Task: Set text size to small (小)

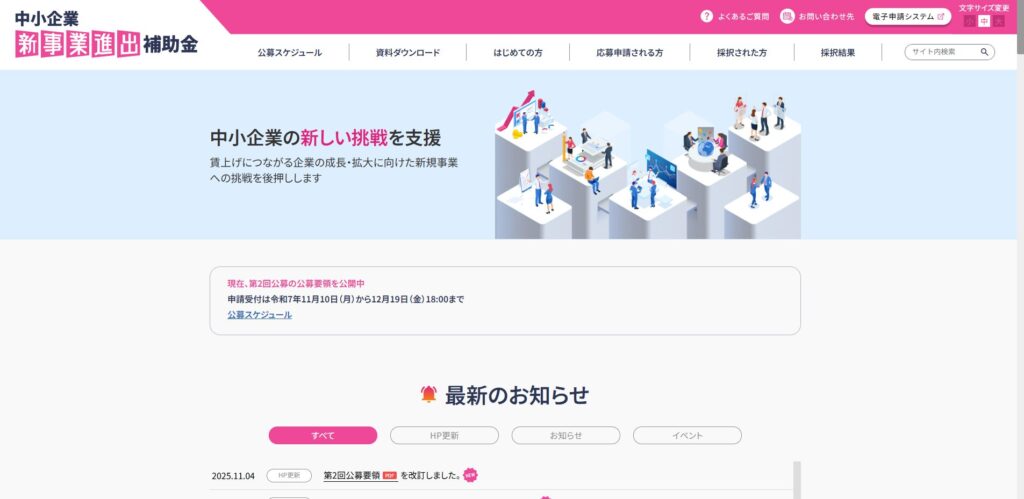Action: click(969, 22)
